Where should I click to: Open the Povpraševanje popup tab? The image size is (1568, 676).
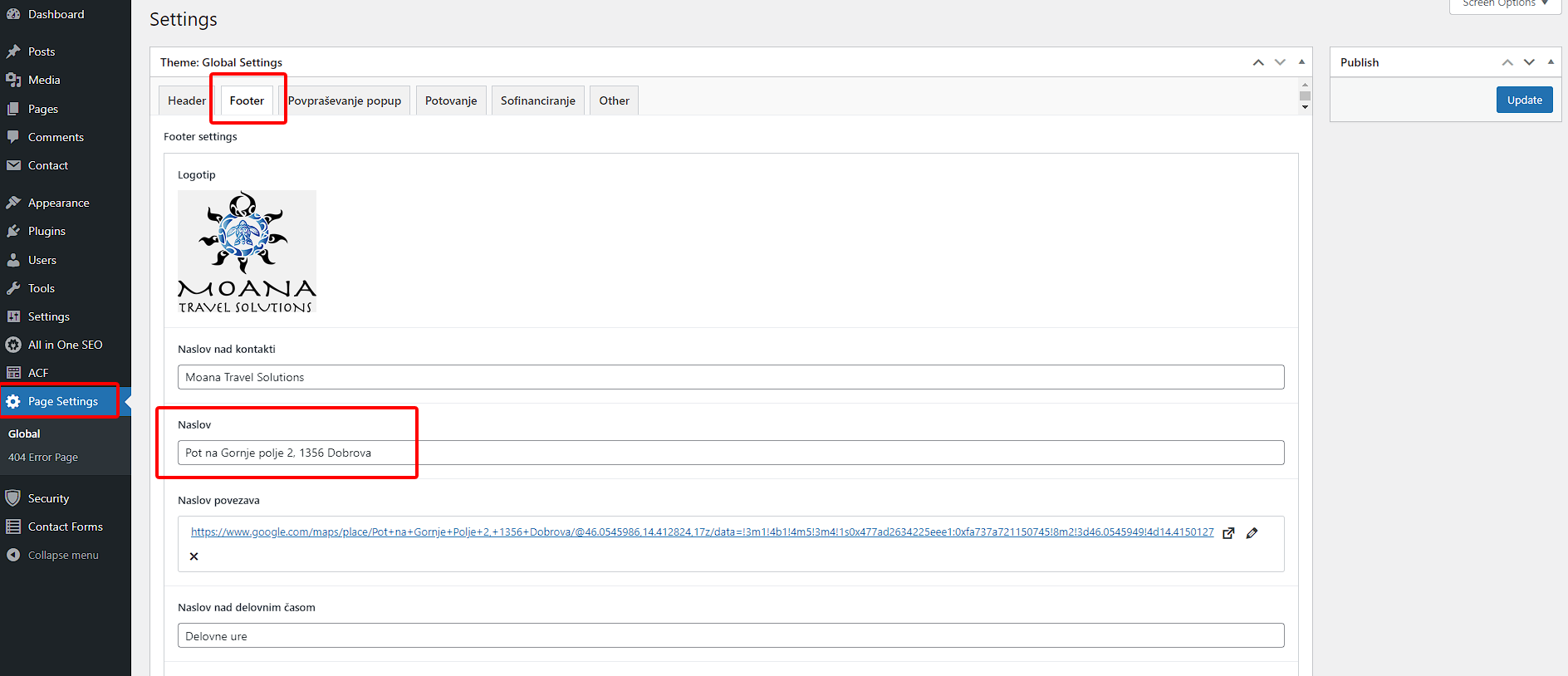[345, 100]
